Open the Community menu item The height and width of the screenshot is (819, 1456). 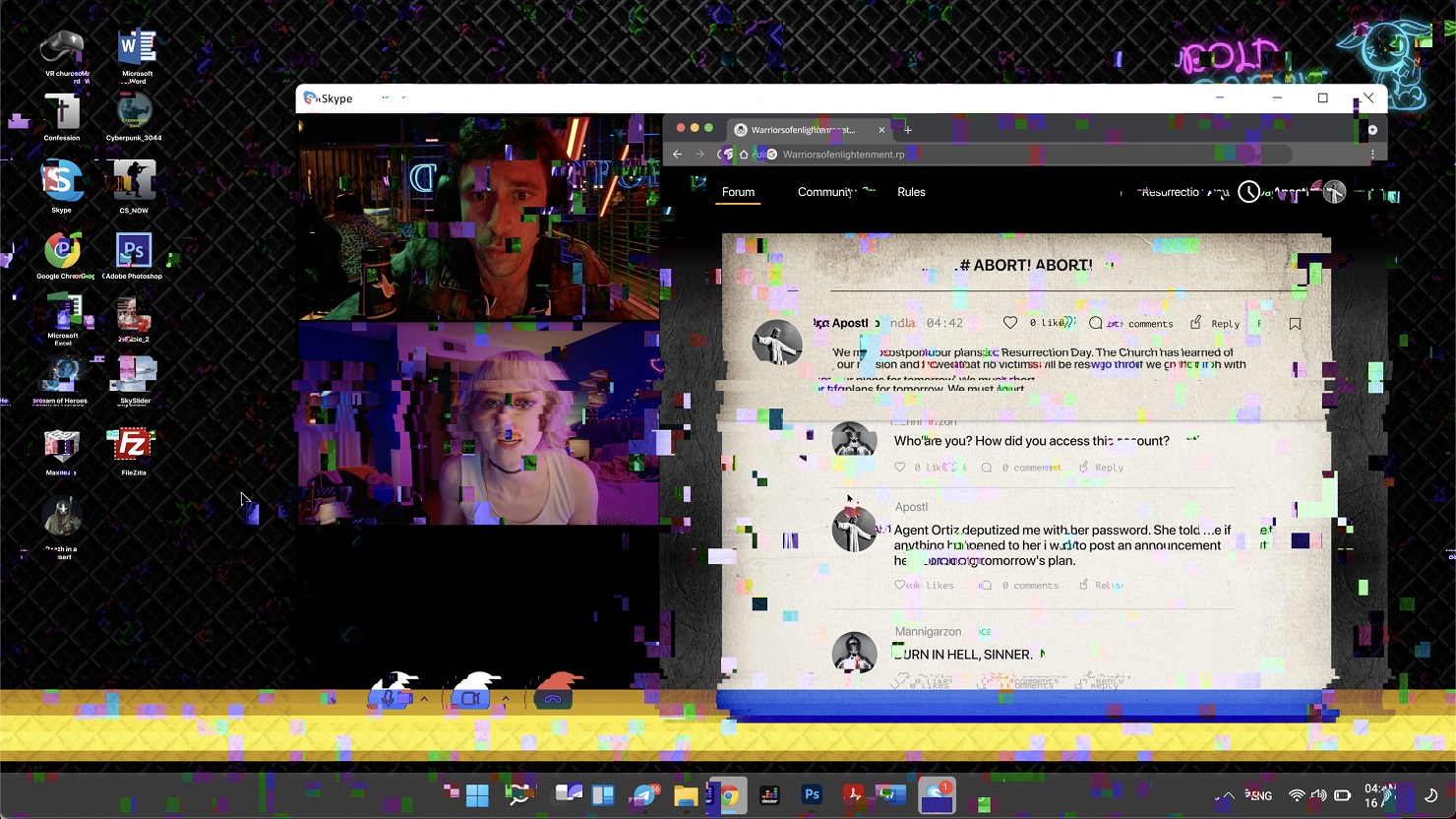click(825, 192)
